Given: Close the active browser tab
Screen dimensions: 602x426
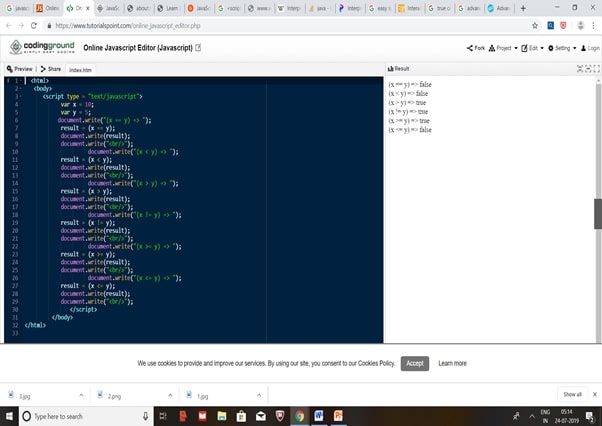Looking at the screenshot, I should click(x=88, y=8).
